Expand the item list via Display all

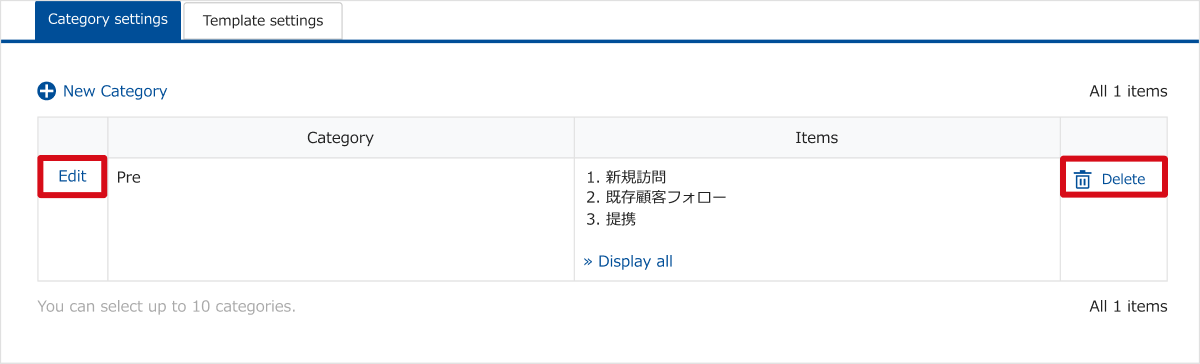628,262
